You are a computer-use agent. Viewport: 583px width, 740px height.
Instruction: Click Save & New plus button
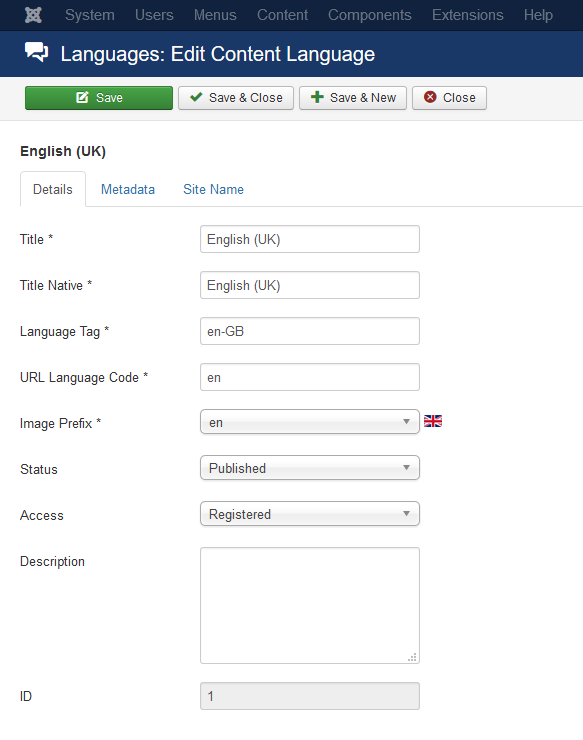coord(353,98)
